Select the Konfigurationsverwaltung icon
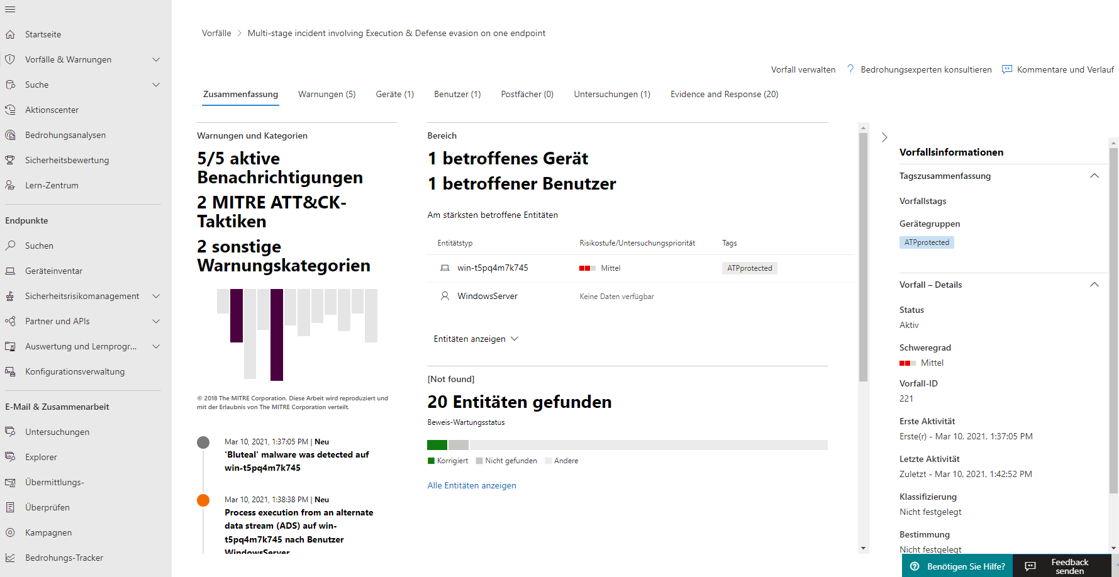Image resolution: width=1119 pixels, height=577 pixels. click(10, 371)
